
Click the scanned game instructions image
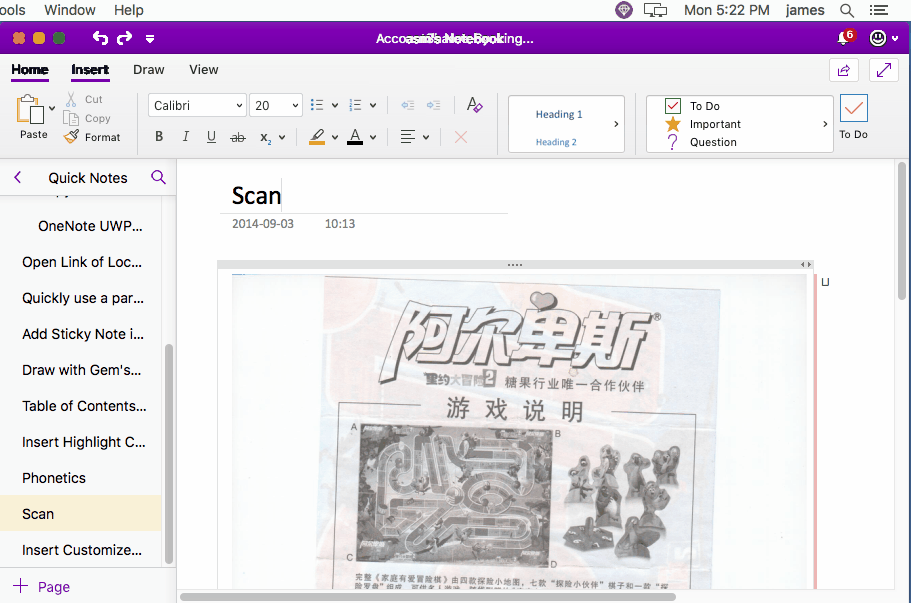pos(519,432)
